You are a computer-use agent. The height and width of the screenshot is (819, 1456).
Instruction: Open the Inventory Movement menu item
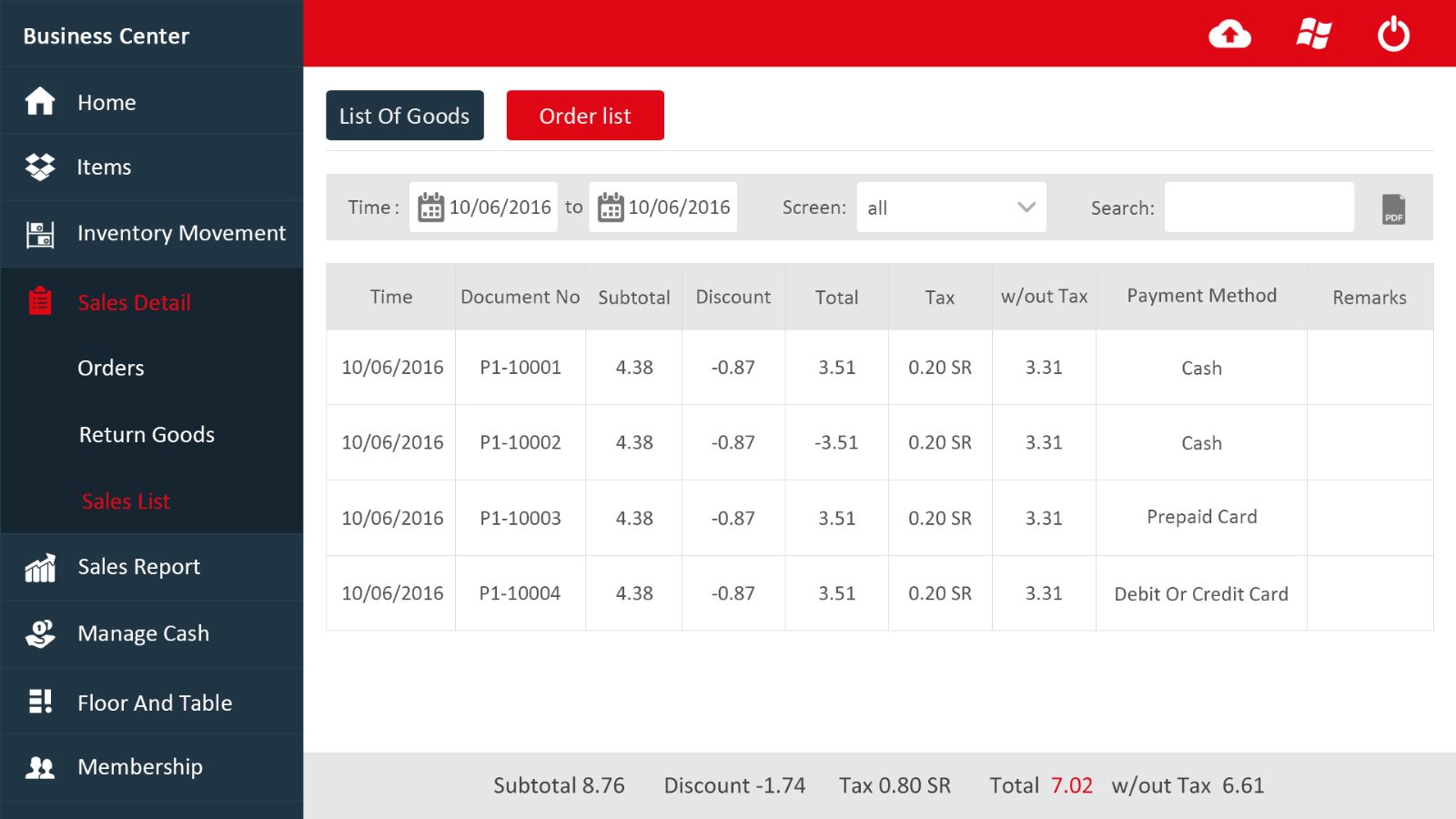coord(181,233)
